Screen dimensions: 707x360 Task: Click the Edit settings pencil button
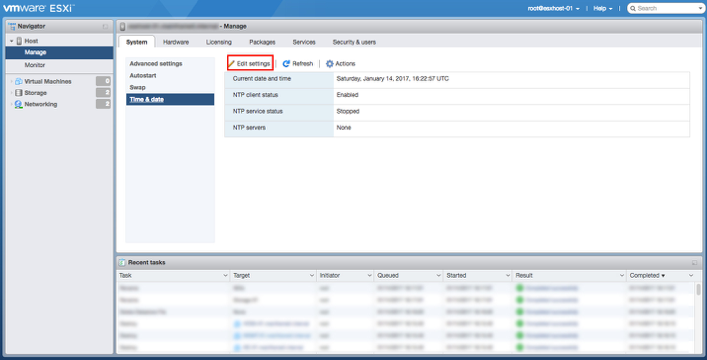[250, 64]
